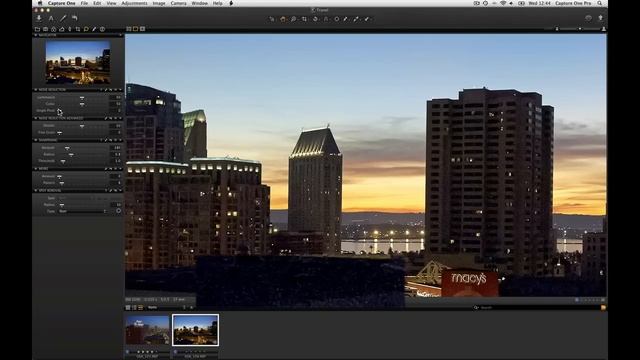
Task: Toggle color tag on selected second thumbnail
Action: [176, 351]
